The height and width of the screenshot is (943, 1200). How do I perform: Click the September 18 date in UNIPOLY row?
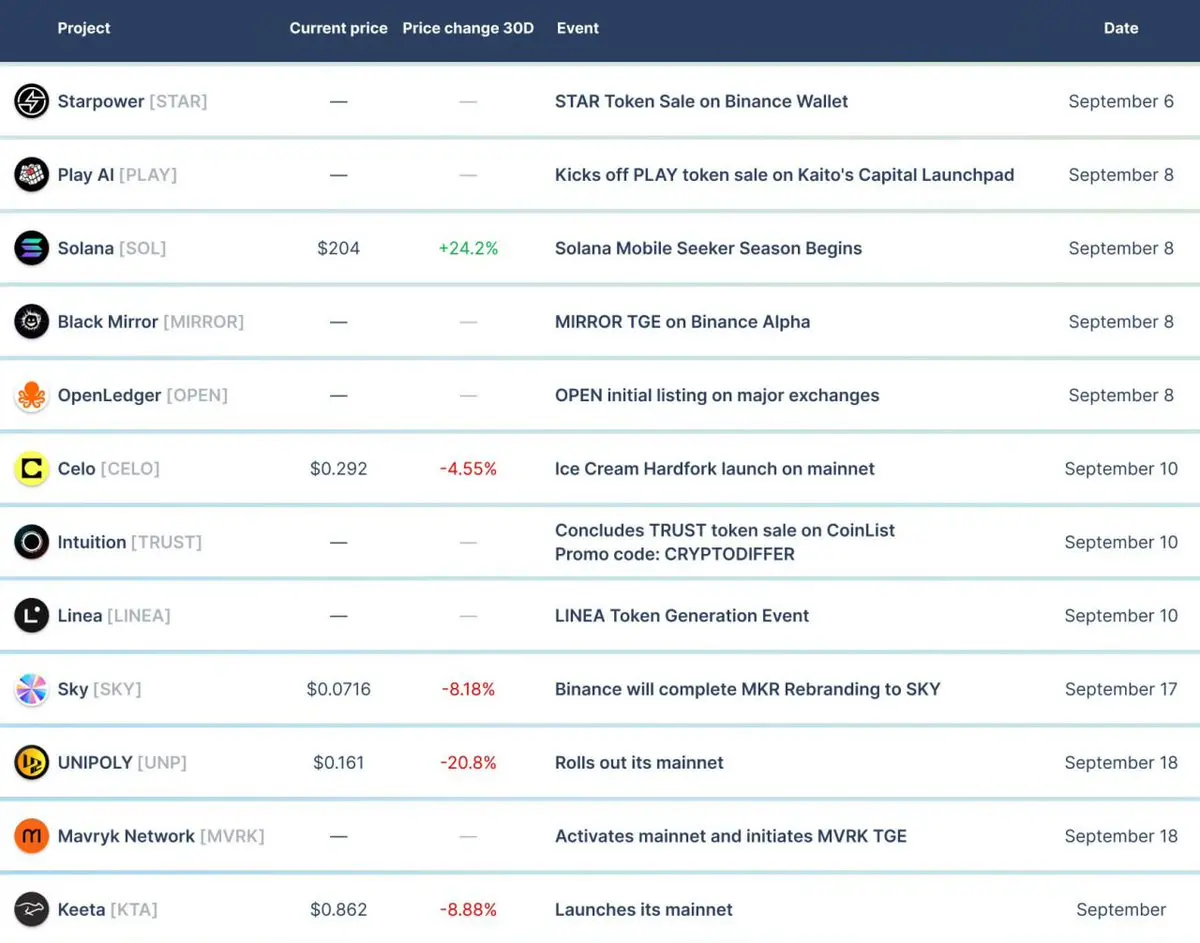pyautogui.click(x=1121, y=763)
